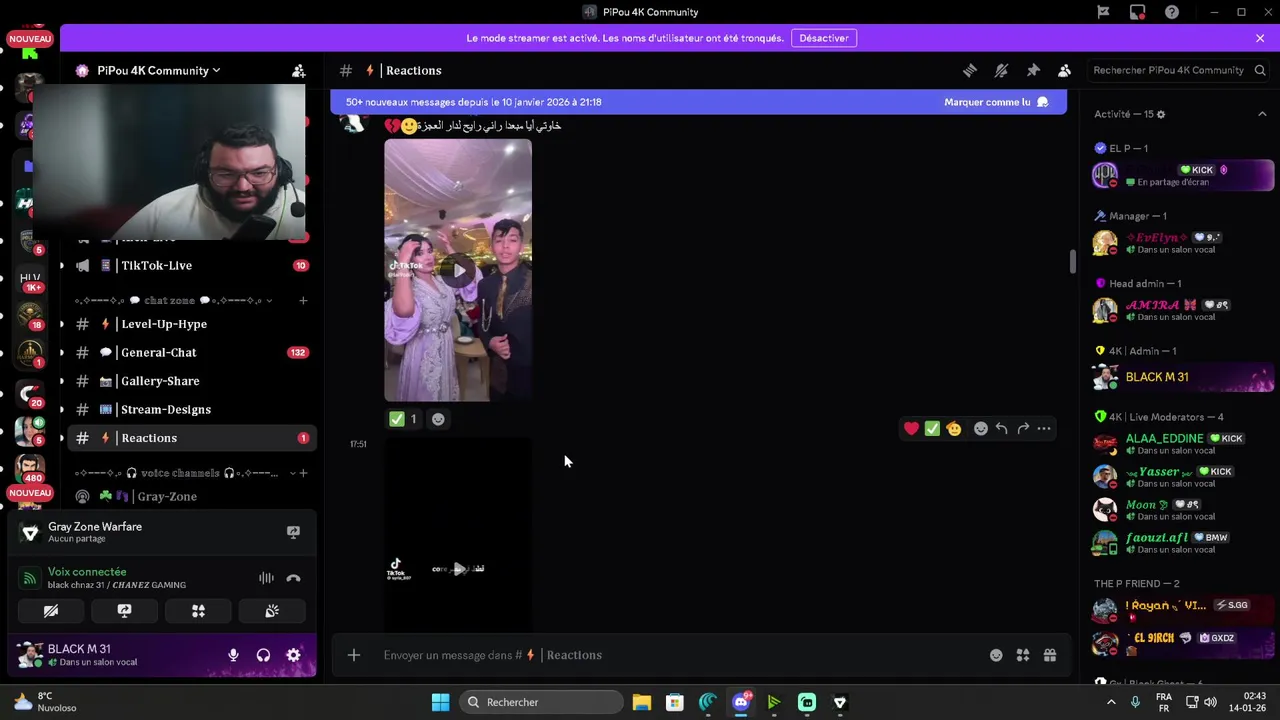Expand the Stream-Designs channel arrow

pyautogui.click(x=62, y=409)
